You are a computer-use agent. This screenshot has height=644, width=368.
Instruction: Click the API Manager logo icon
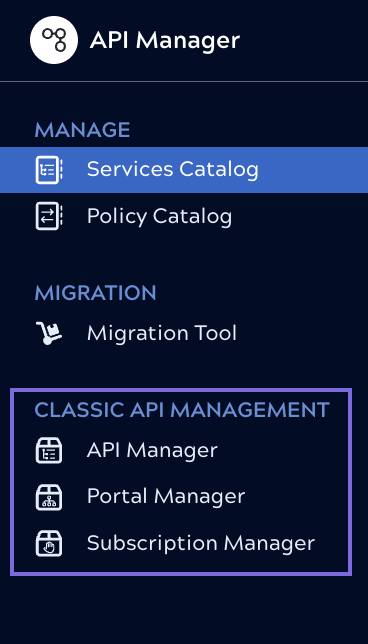pyautogui.click(x=54, y=40)
